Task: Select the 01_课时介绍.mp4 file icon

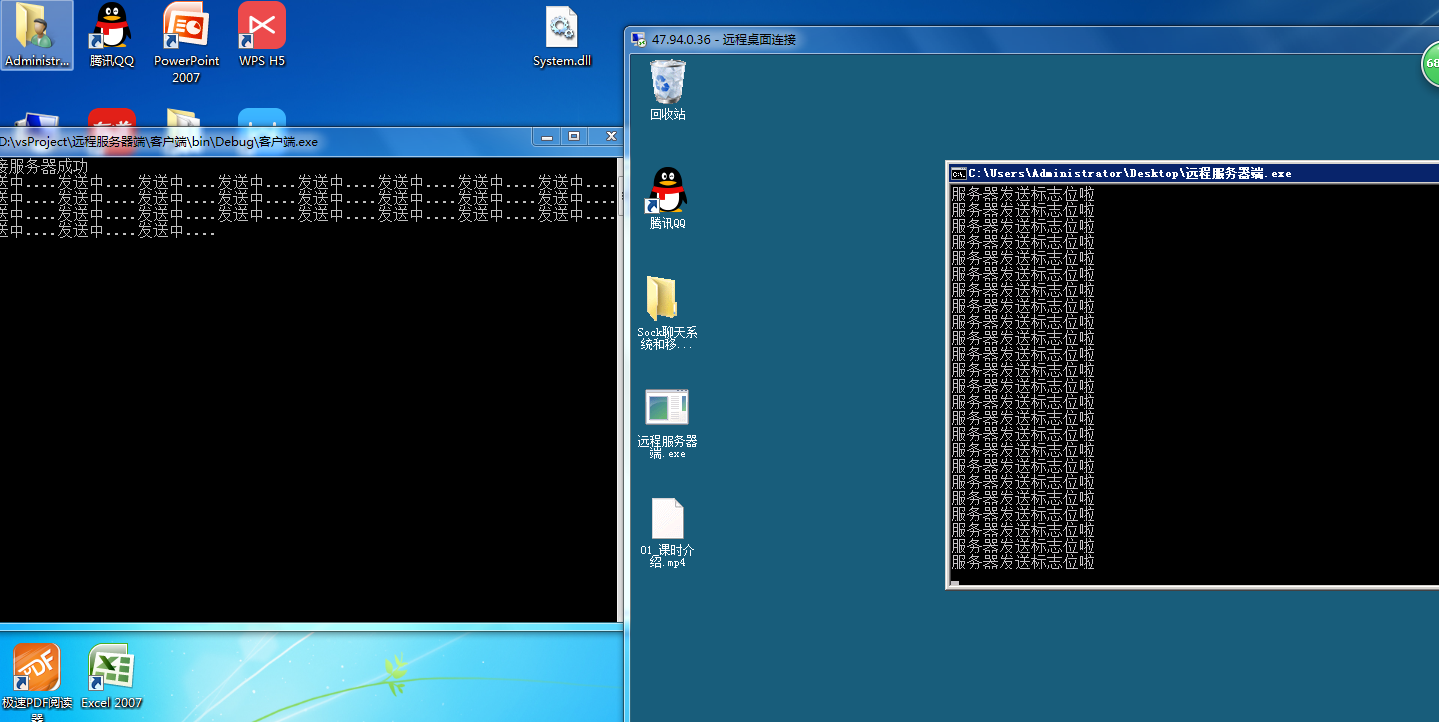Action: tap(667, 533)
